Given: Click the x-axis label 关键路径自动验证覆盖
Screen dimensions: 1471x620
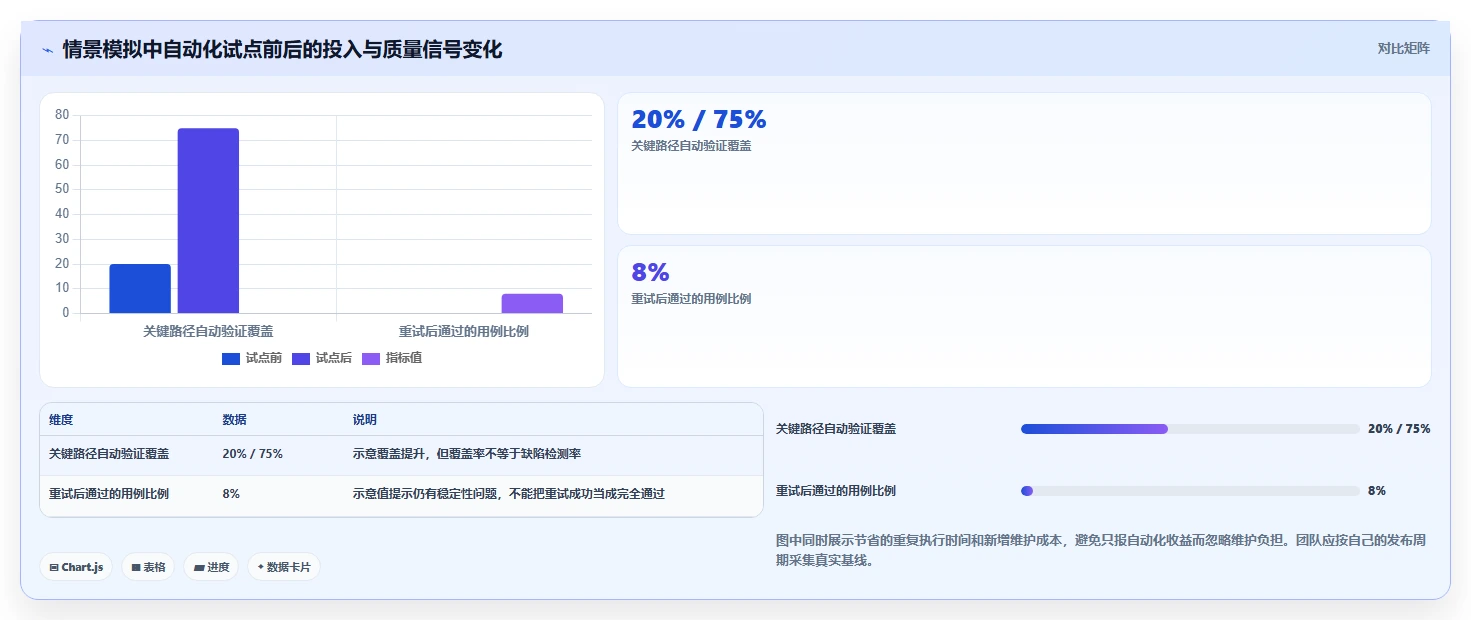Looking at the screenshot, I should [x=208, y=331].
